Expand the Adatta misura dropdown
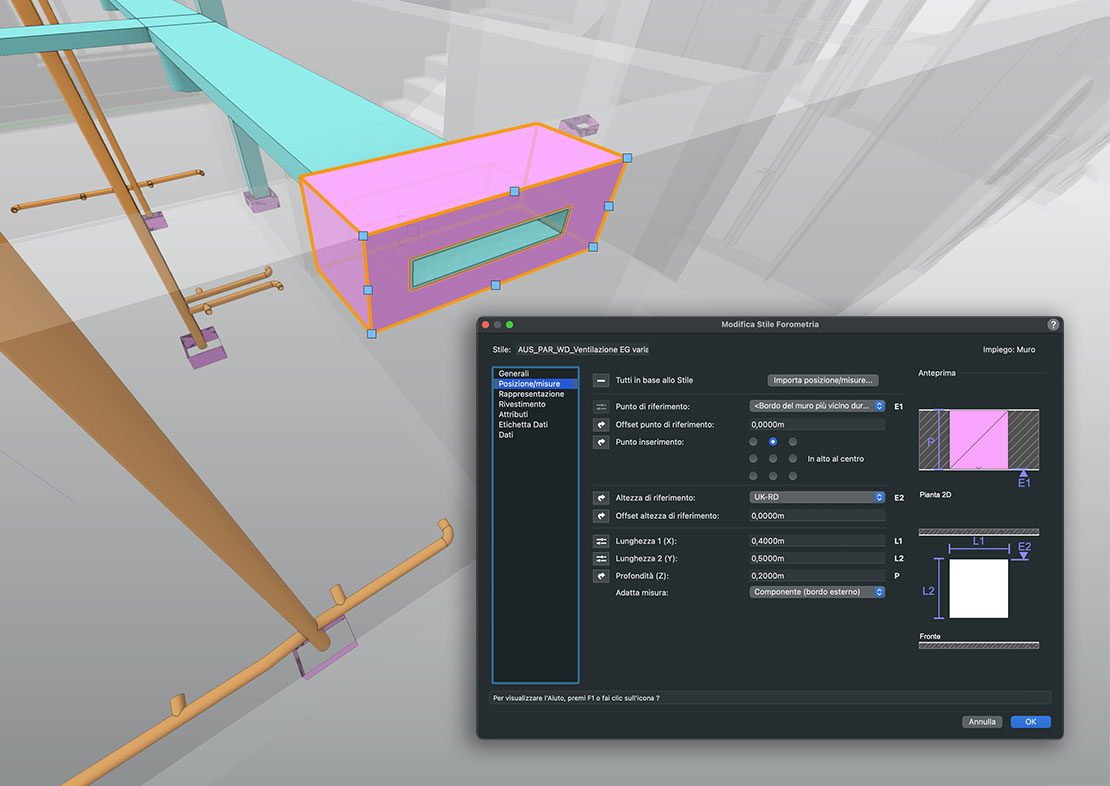This screenshot has height=786, width=1110. (x=817, y=592)
